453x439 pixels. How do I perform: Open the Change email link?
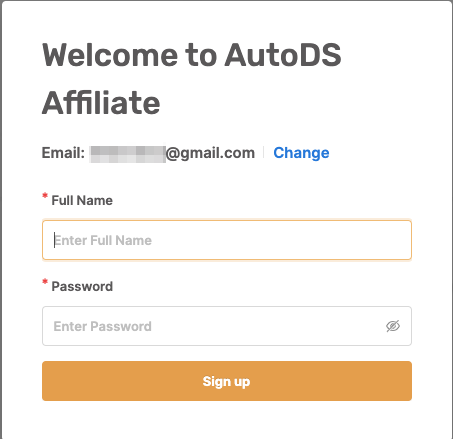point(301,153)
